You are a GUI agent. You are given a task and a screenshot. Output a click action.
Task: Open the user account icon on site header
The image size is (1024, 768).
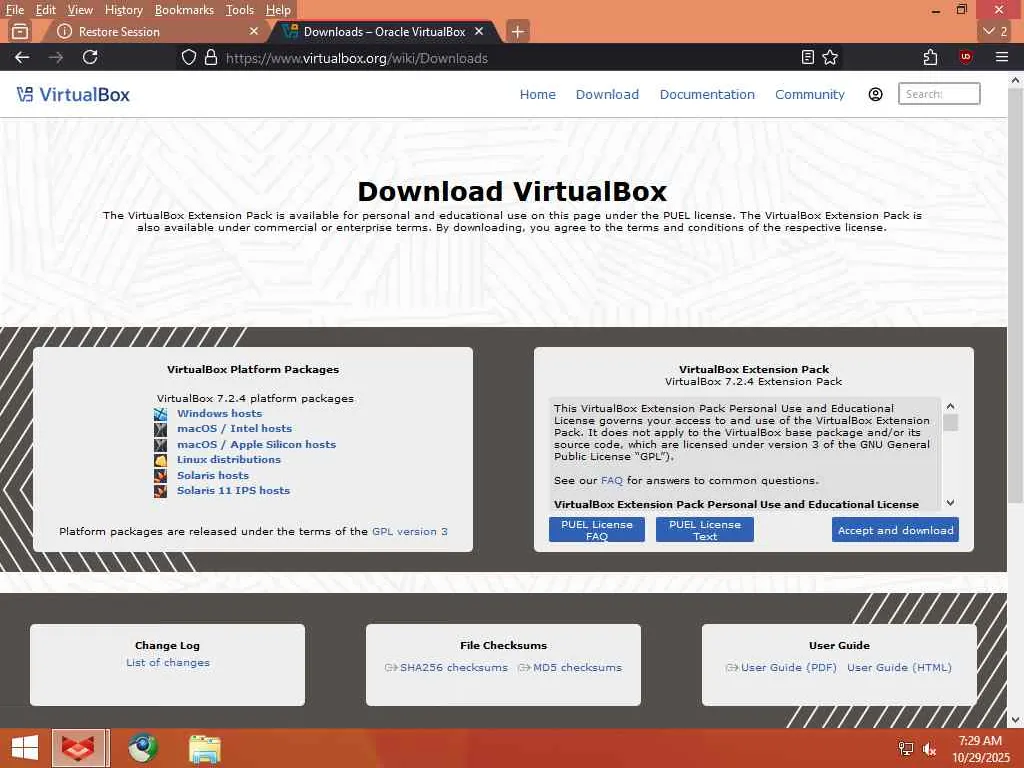click(x=876, y=95)
